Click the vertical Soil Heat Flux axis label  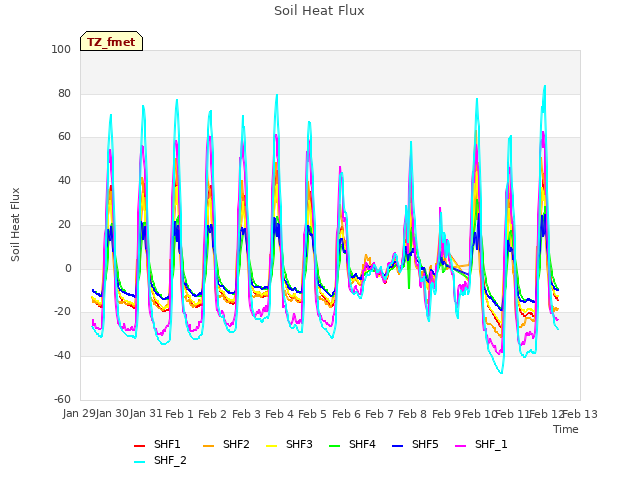(15, 224)
